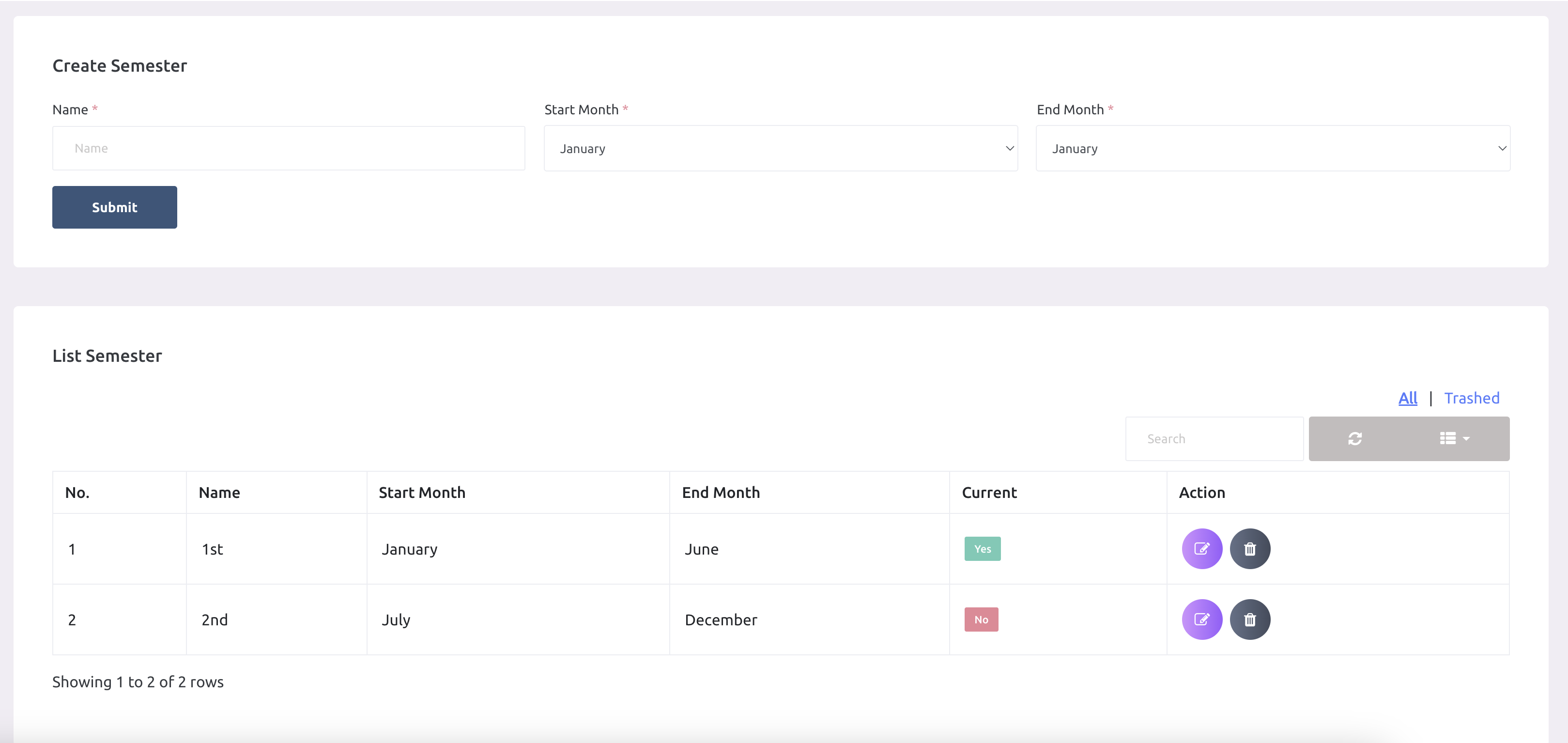Click the refresh/reset icon in toolbar
The width and height of the screenshot is (1568, 743).
click(1355, 438)
